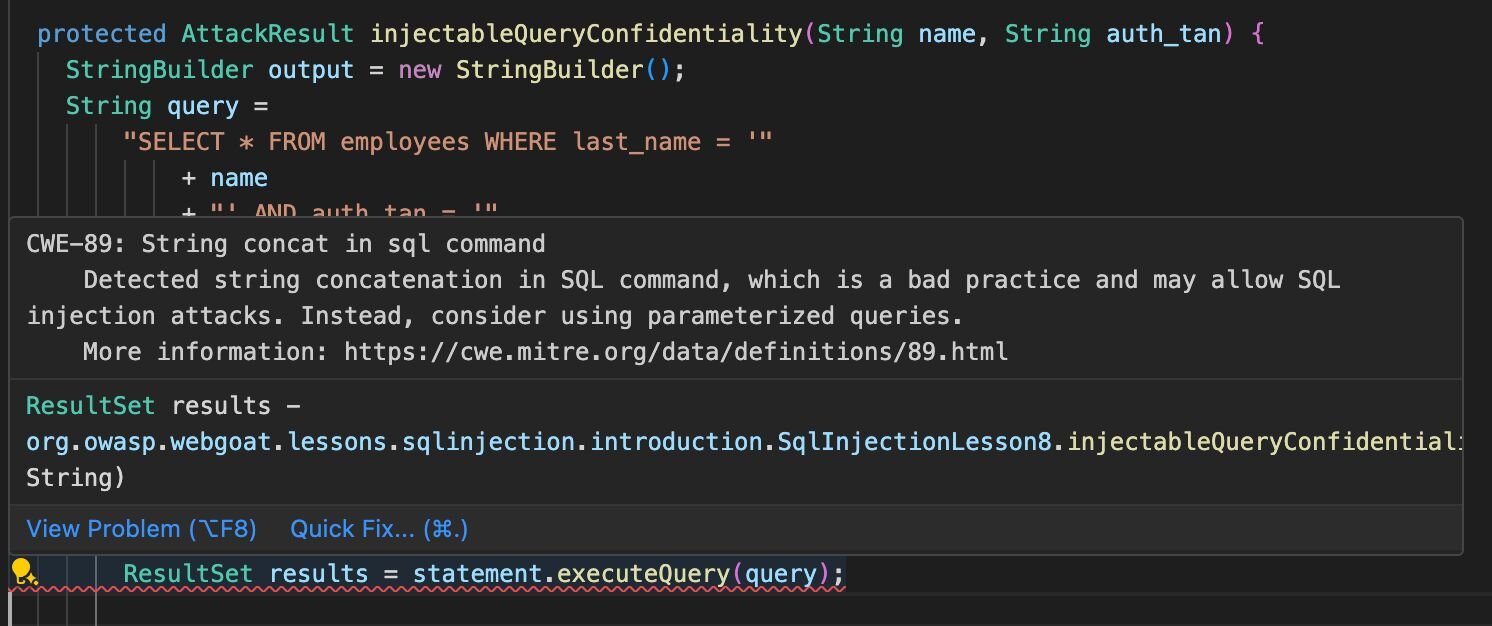Open the View Problem link
The height and width of the screenshot is (626, 1492).
(141, 529)
